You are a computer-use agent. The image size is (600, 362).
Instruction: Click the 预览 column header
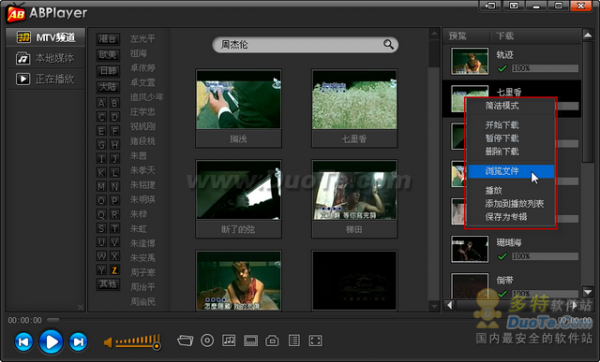[x=458, y=36]
